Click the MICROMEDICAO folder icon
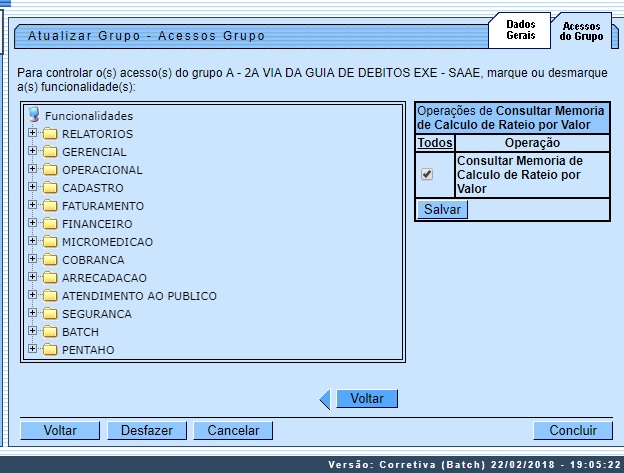 (50, 242)
